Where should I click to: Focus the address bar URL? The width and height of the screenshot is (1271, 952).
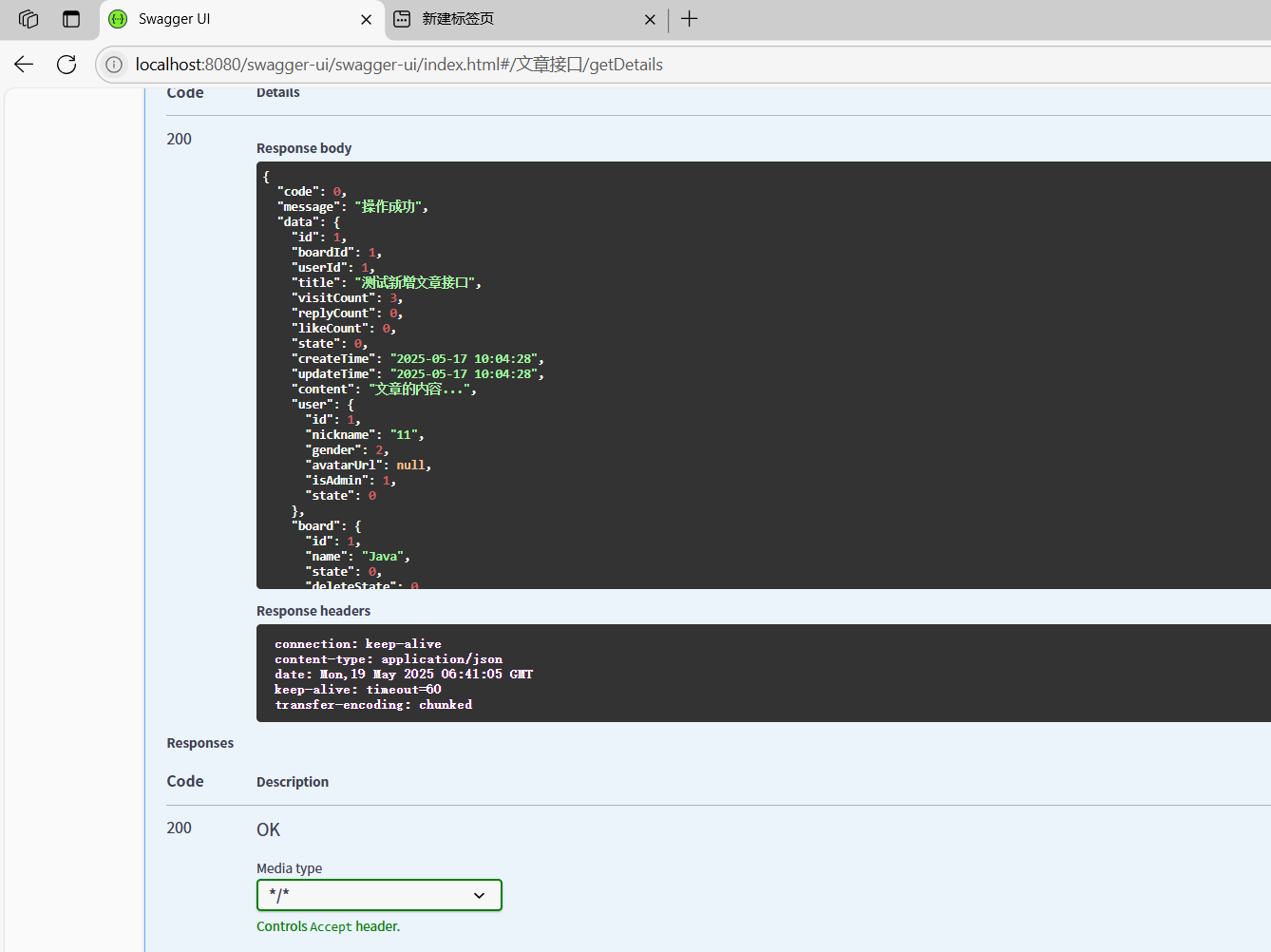pos(399,65)
